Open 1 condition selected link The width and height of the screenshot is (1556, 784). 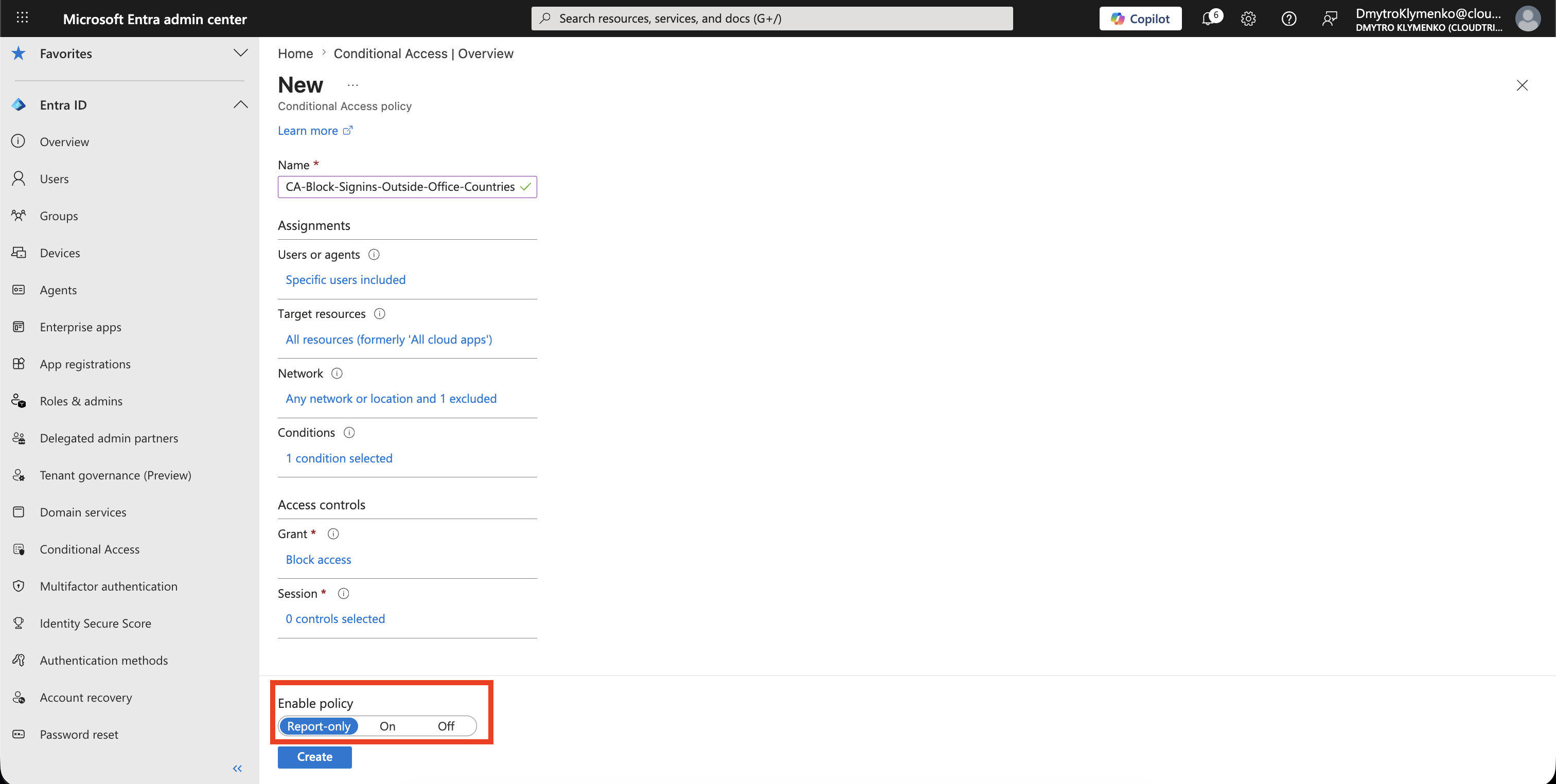pos(339,458)
